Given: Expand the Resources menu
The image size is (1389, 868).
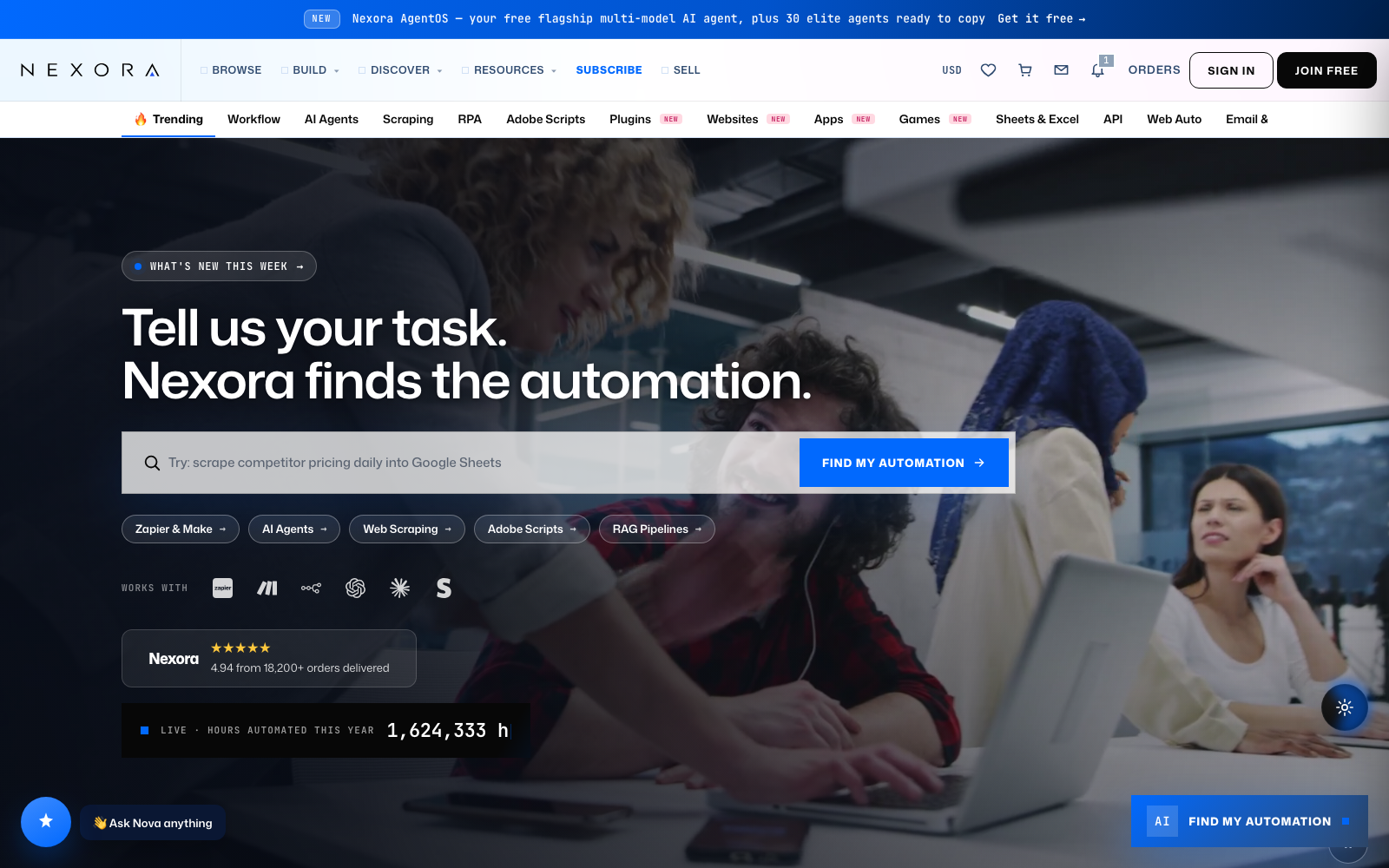Looking at the screenshot, I should tap(509, 70).
